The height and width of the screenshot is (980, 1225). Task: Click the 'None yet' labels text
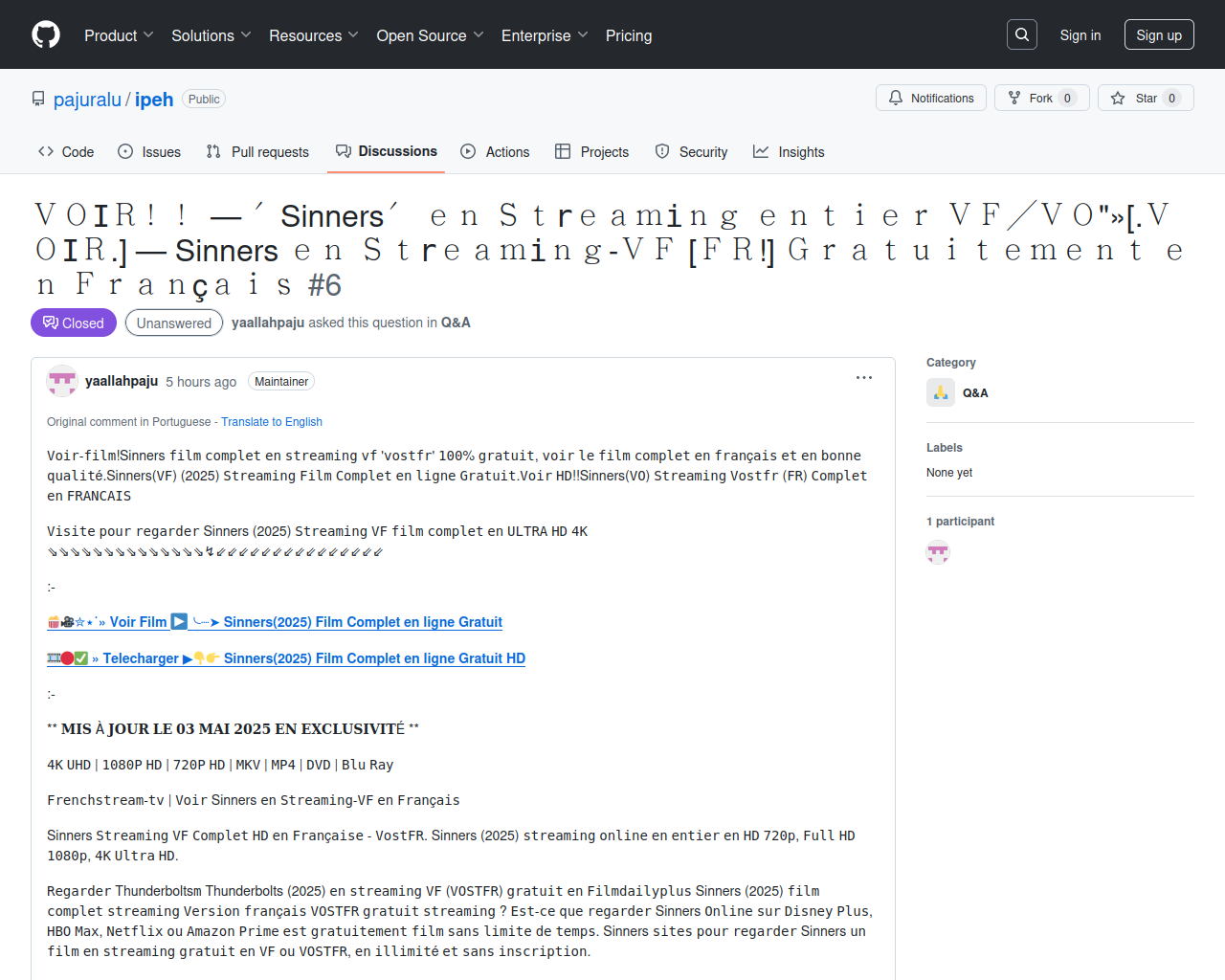tap(949, 473)
